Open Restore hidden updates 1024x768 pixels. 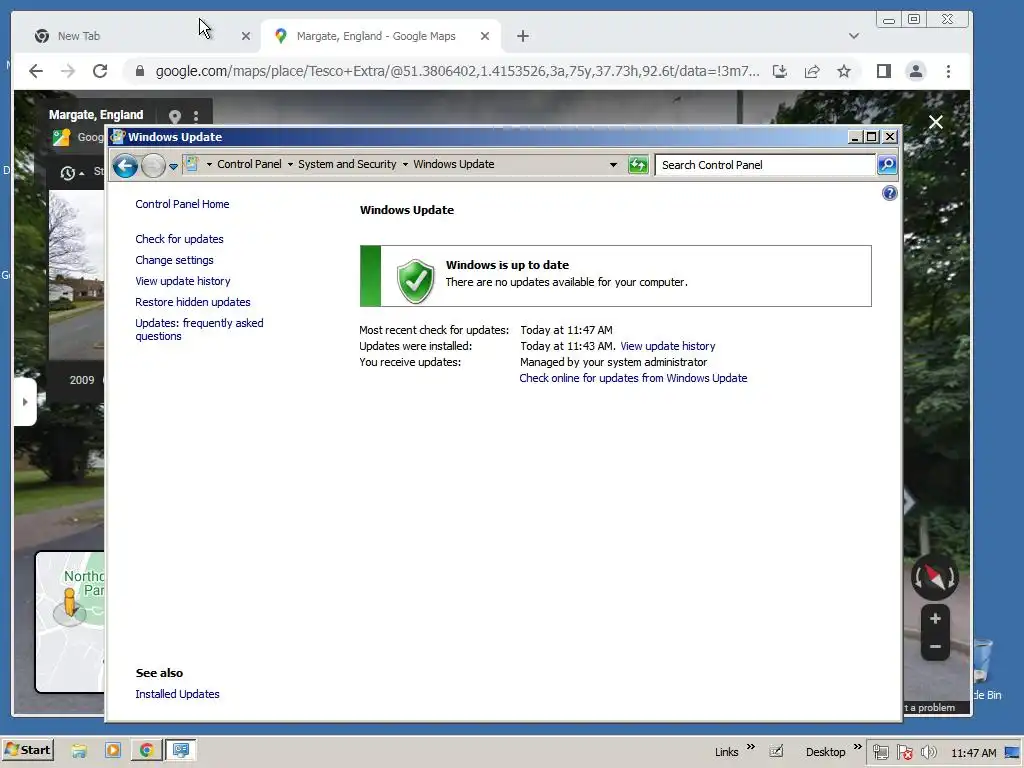click(193, 302)
